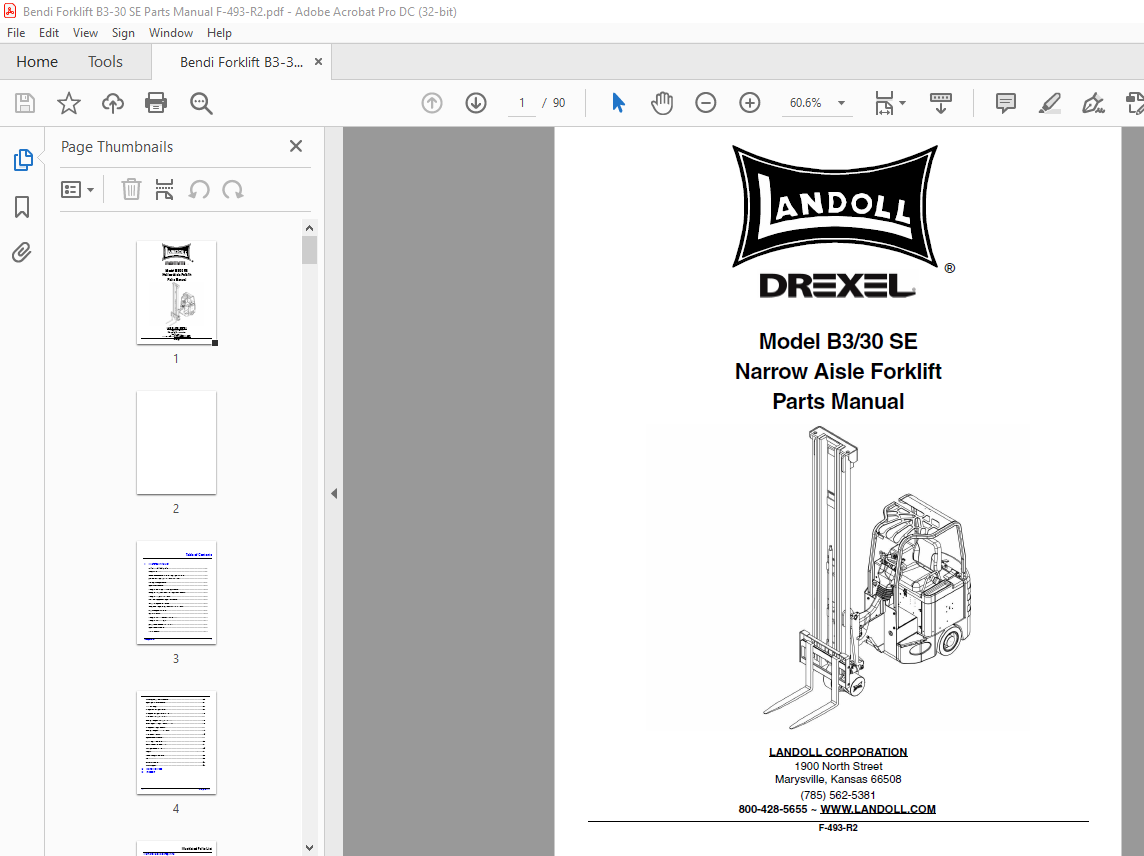Open the thumbnails options dropdown menu
This screenshot has width=1144, height=856.
tap(77, 190)
